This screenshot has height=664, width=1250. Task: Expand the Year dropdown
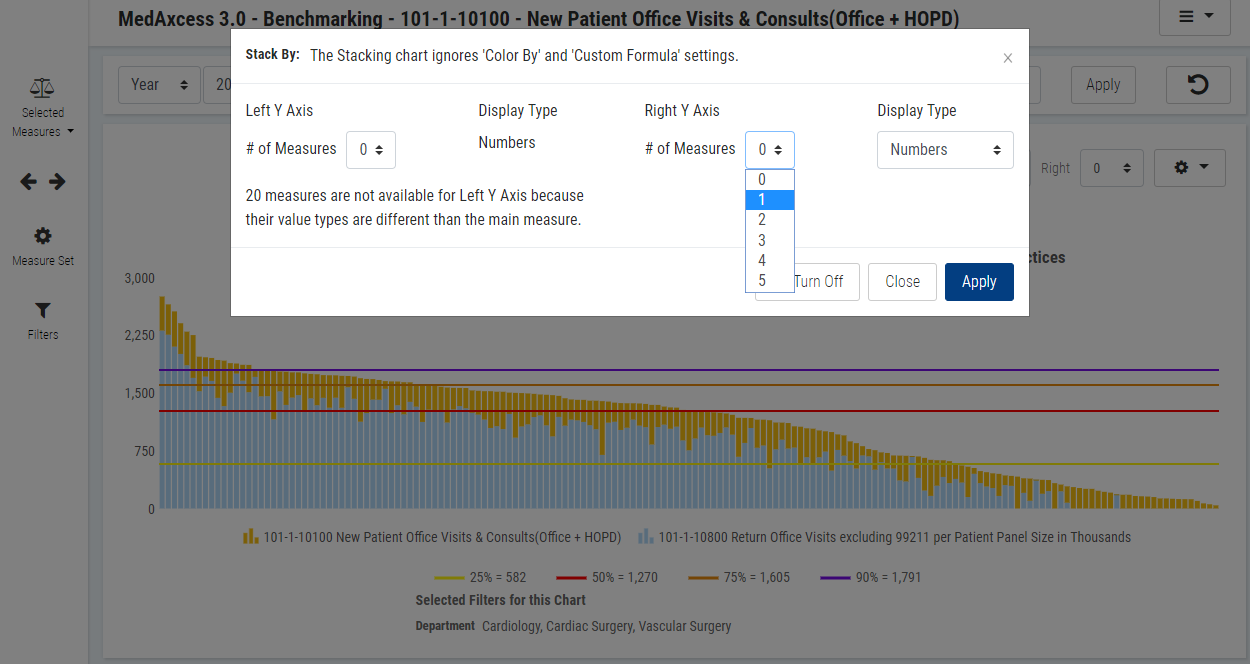(x=159, y=85)
